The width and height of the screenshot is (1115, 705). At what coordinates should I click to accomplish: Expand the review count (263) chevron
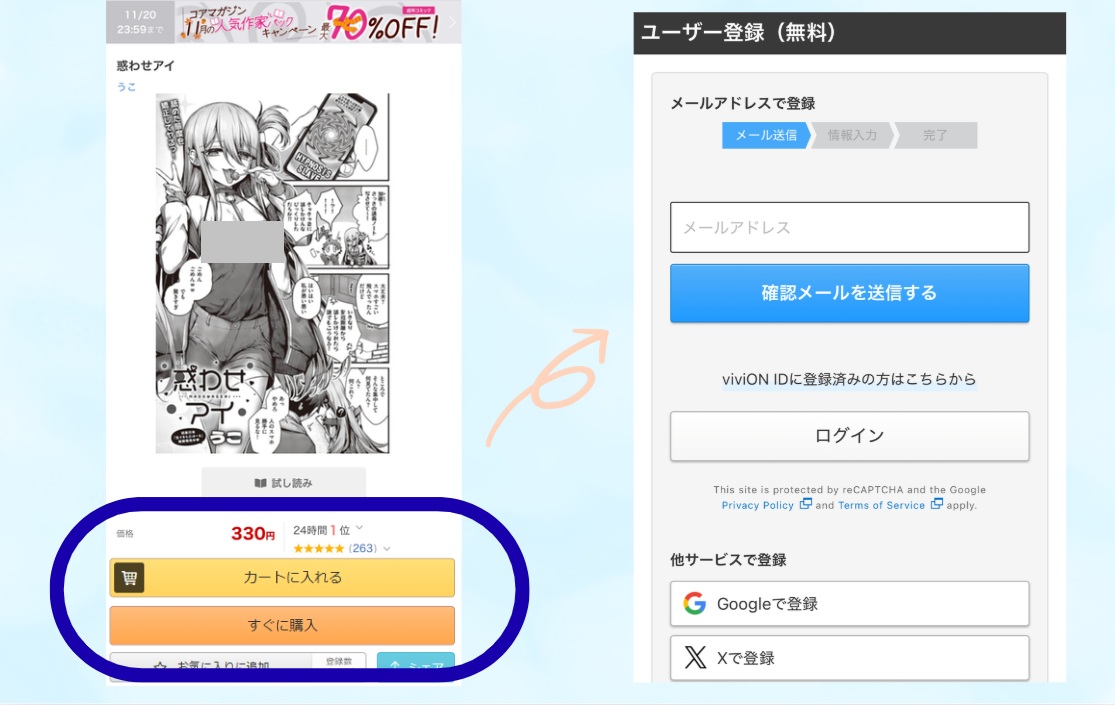tap(387, 548)
